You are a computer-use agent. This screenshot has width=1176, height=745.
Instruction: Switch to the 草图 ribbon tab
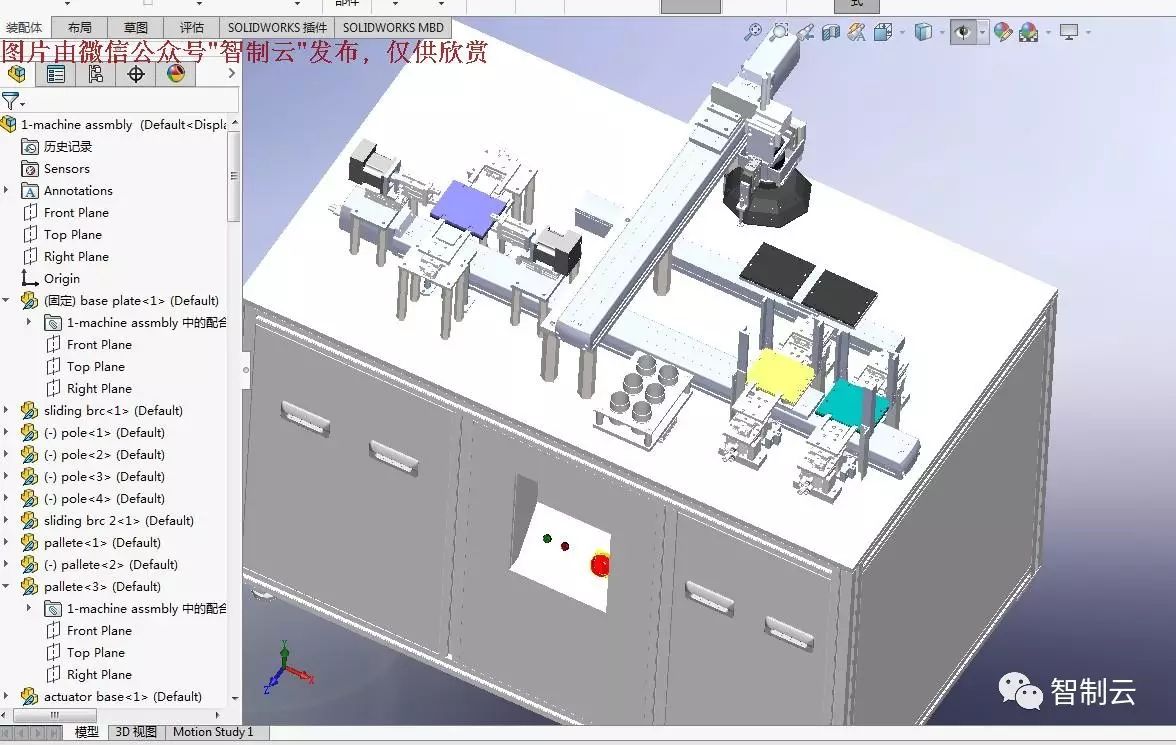pyautogui.click(x=136, y=28)
